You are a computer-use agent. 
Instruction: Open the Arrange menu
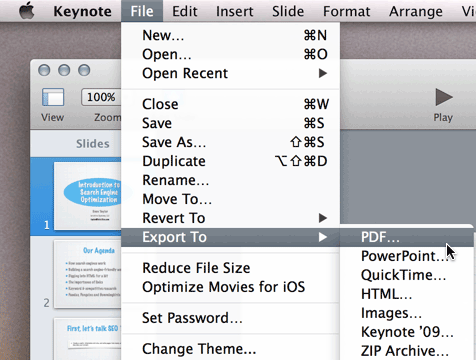[416, 11]
